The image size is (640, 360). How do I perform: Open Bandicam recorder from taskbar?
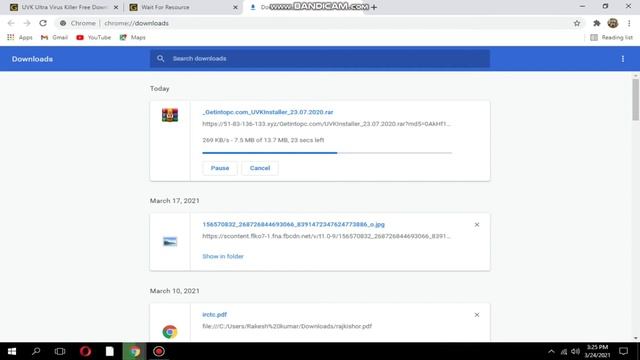(159, 351)
